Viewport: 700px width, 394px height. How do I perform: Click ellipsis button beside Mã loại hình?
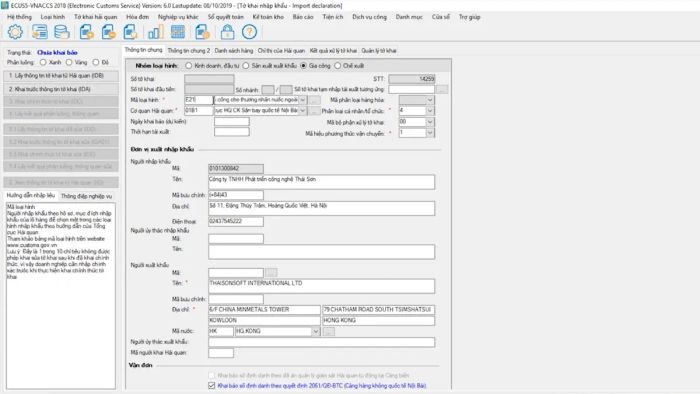[x=314, y=100]
